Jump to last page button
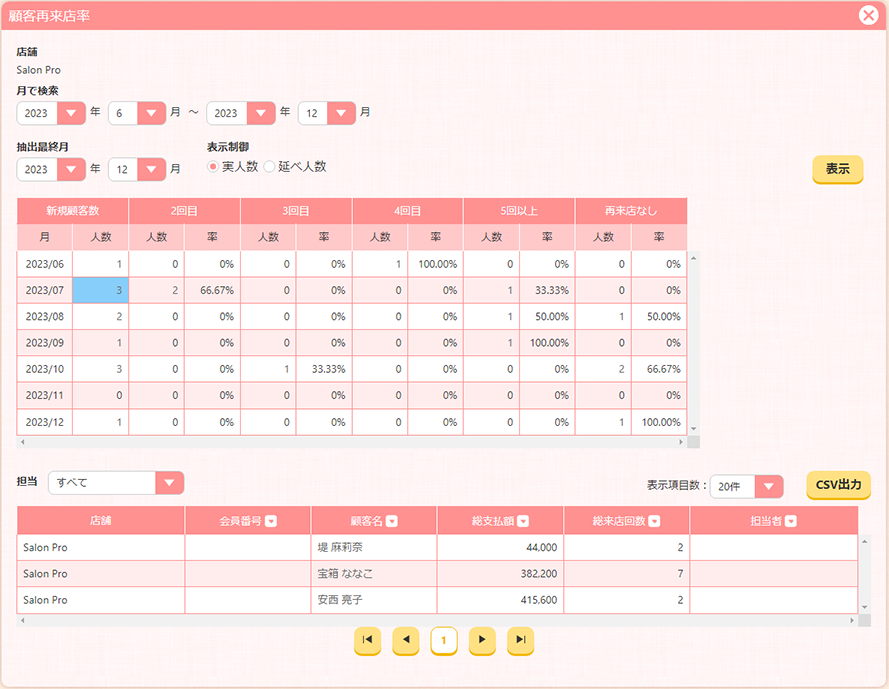Image resolution: width=889 pixels, height=689 pixels. coord(520,640)
